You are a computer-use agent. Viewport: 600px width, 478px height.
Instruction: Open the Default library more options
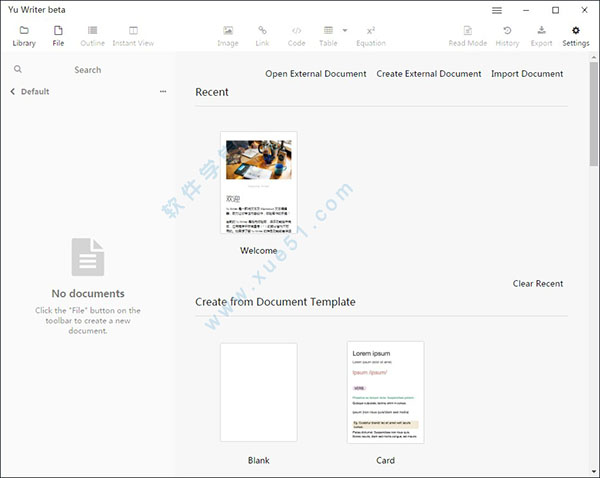click(x=163, y=91)
